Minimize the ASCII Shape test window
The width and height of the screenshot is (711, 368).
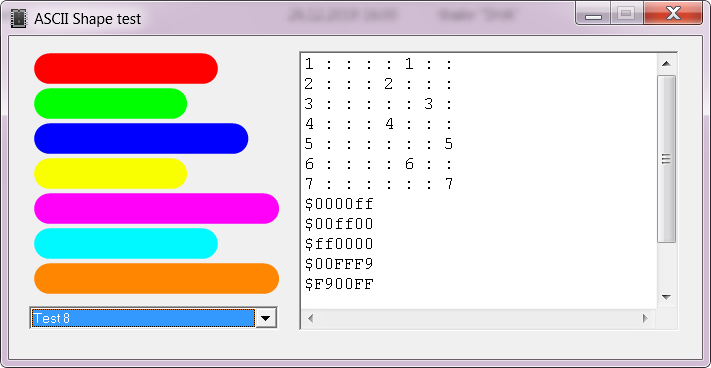(x=593, y=14)
